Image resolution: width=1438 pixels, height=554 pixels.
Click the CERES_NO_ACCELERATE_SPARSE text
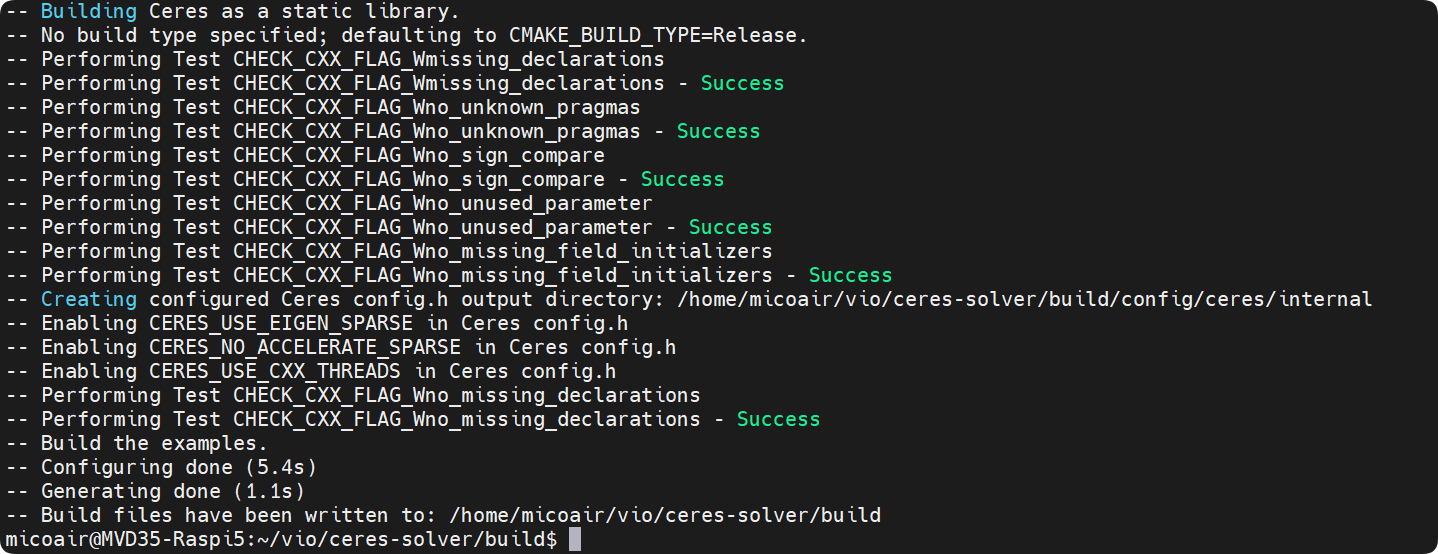305,347
